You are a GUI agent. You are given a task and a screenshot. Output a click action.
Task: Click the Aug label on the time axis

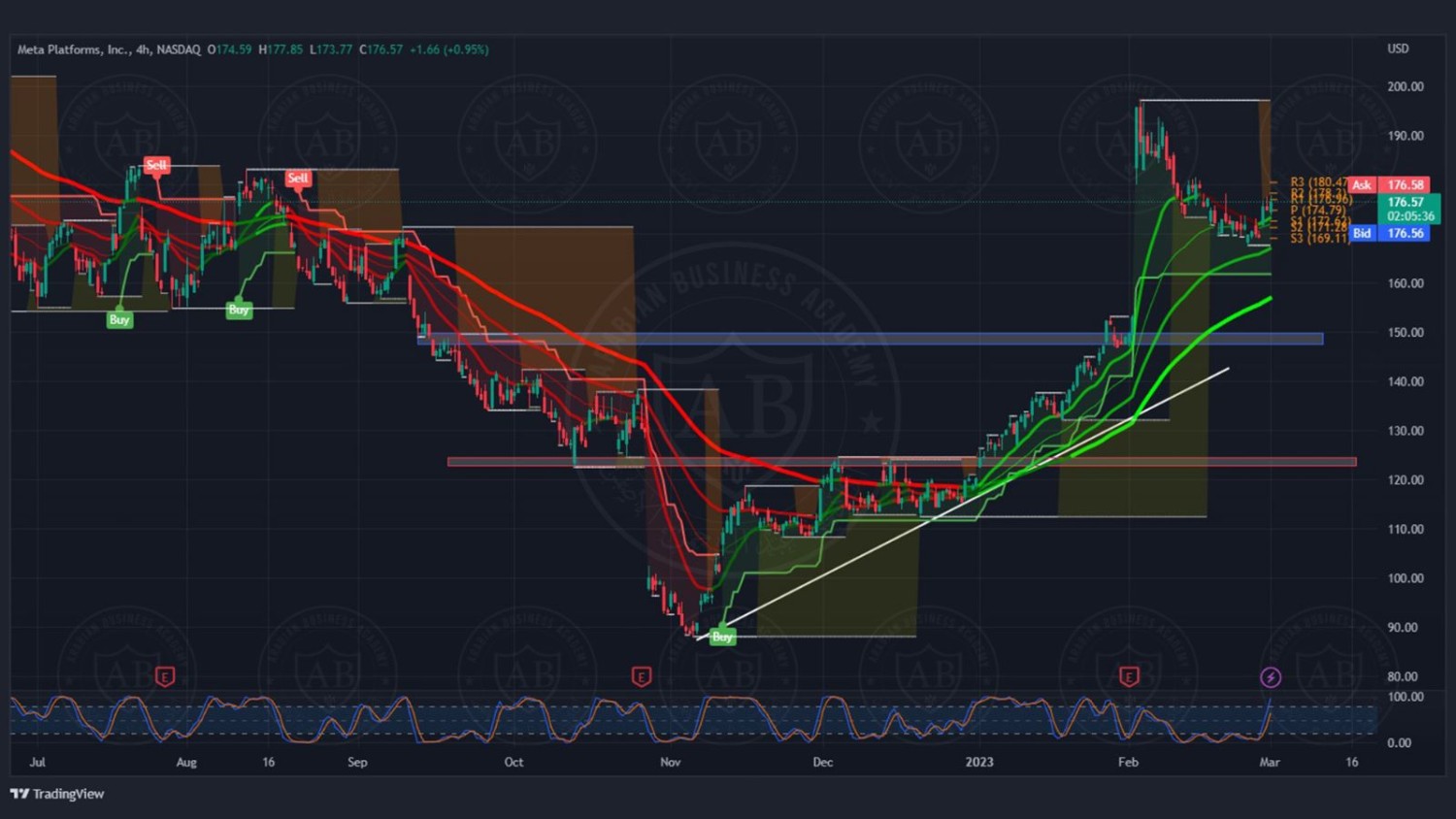[186, 762]
